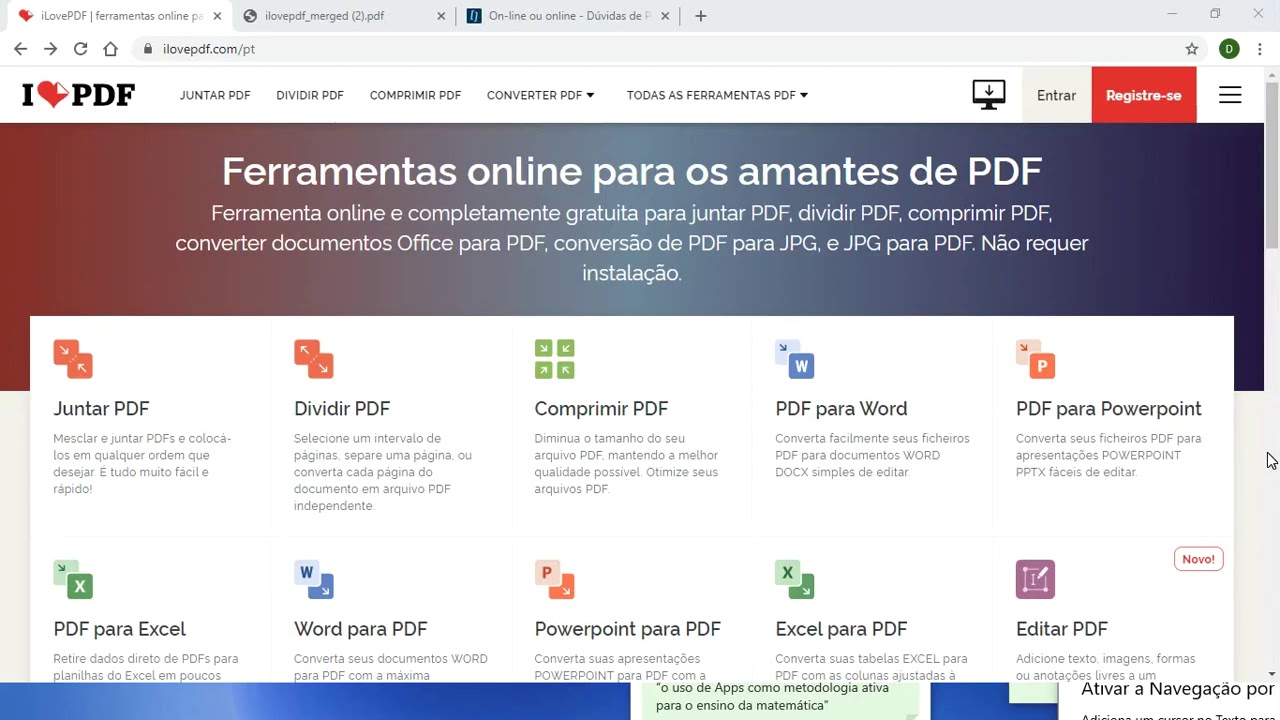
Task: Open the hamburger menu in the site header
Action: point(1230,95)
